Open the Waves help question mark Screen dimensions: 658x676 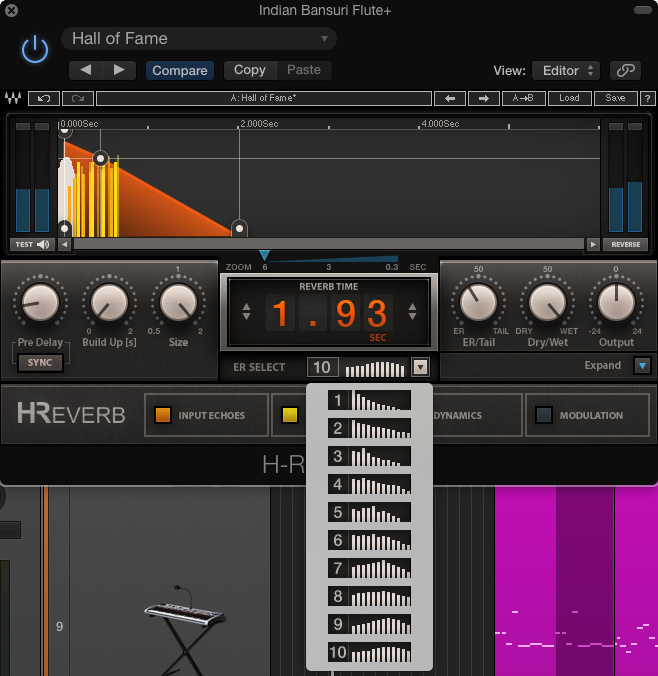(x=645, y=99)
